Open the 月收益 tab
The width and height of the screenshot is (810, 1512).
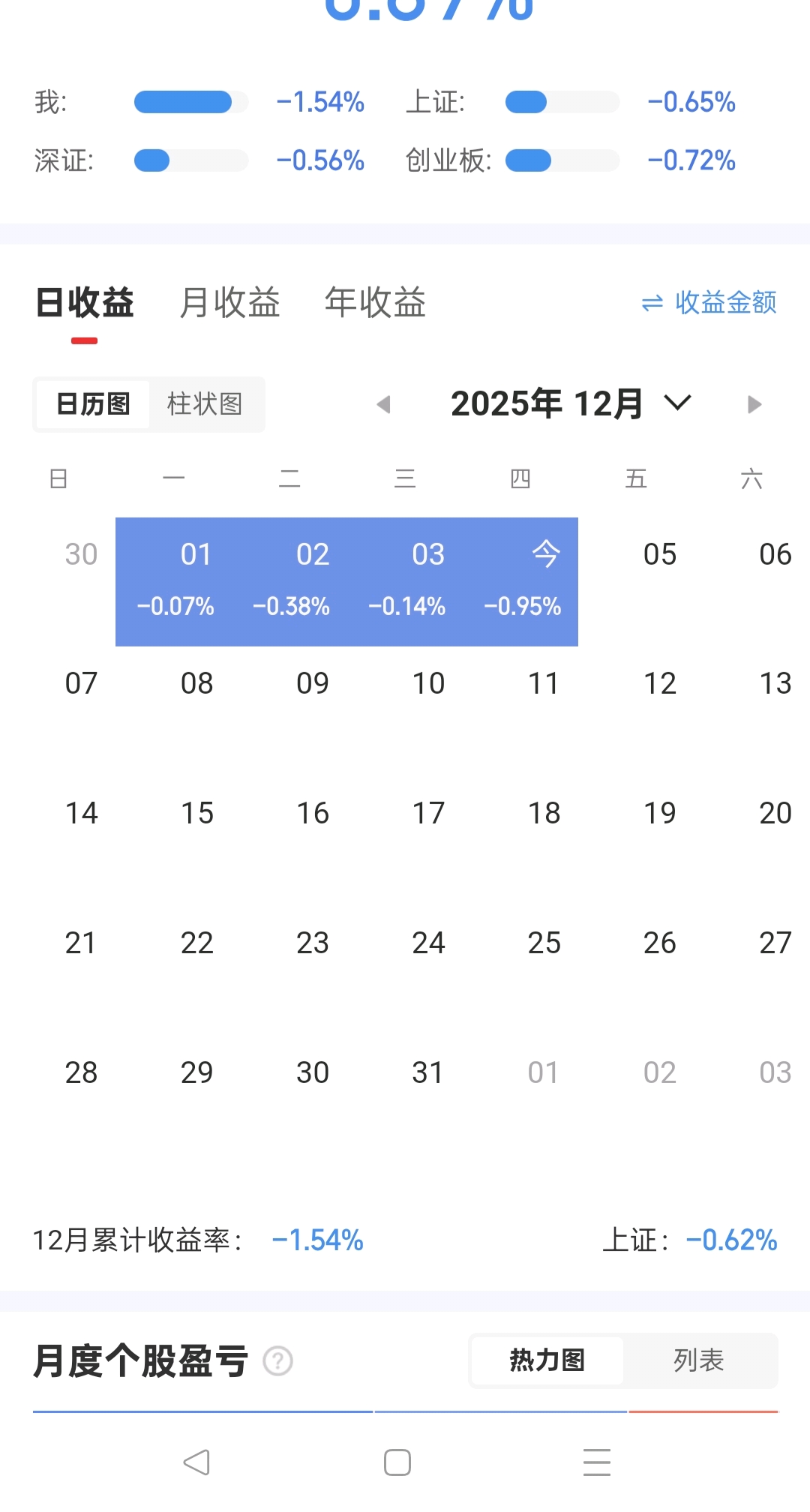pyautogui.click(x=229, y=303)
